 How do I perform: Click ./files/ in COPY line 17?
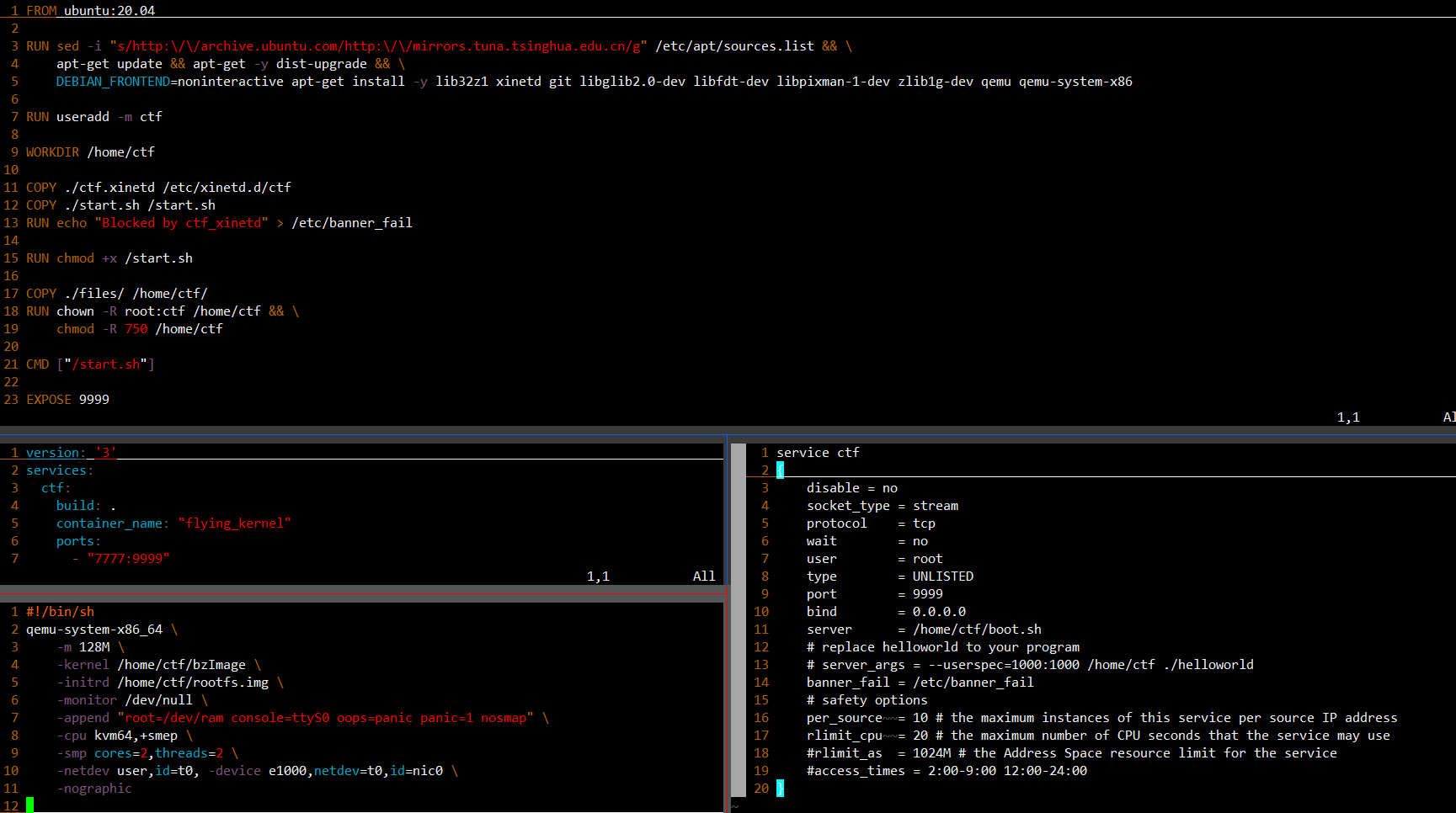click(94, 294)
